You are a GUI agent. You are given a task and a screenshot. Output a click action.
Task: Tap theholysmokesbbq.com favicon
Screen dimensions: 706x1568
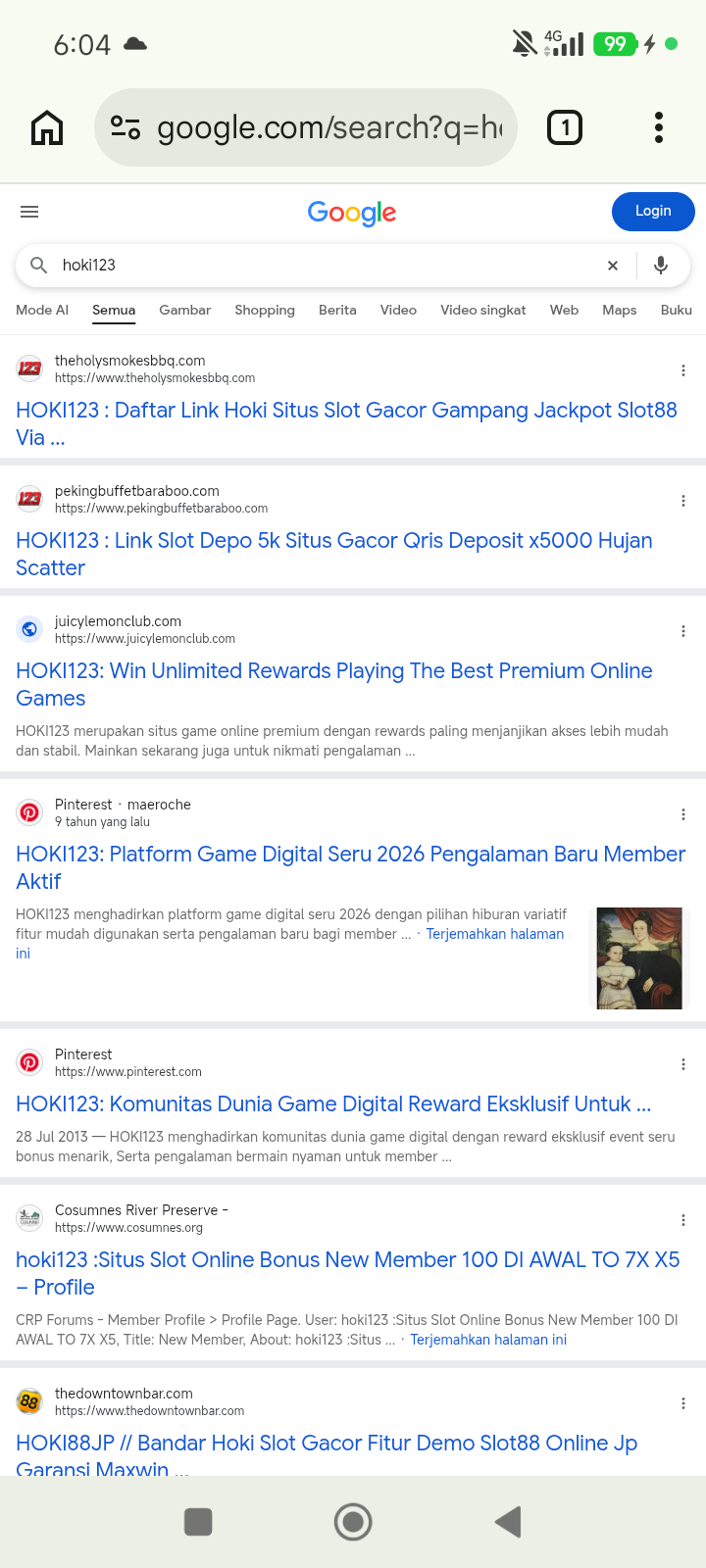(x=29, y=368)
